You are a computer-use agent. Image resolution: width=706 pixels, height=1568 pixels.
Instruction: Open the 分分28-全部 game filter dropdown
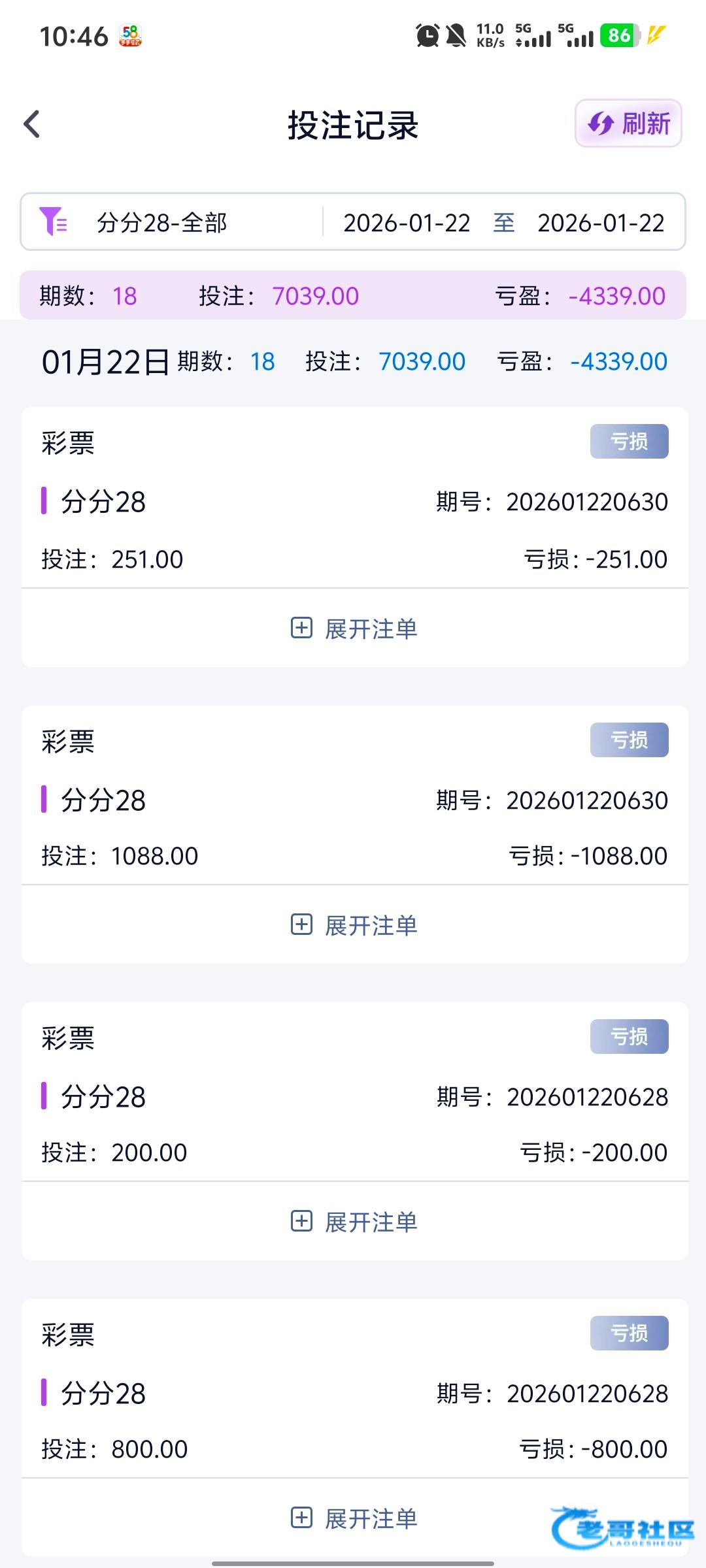161,223
